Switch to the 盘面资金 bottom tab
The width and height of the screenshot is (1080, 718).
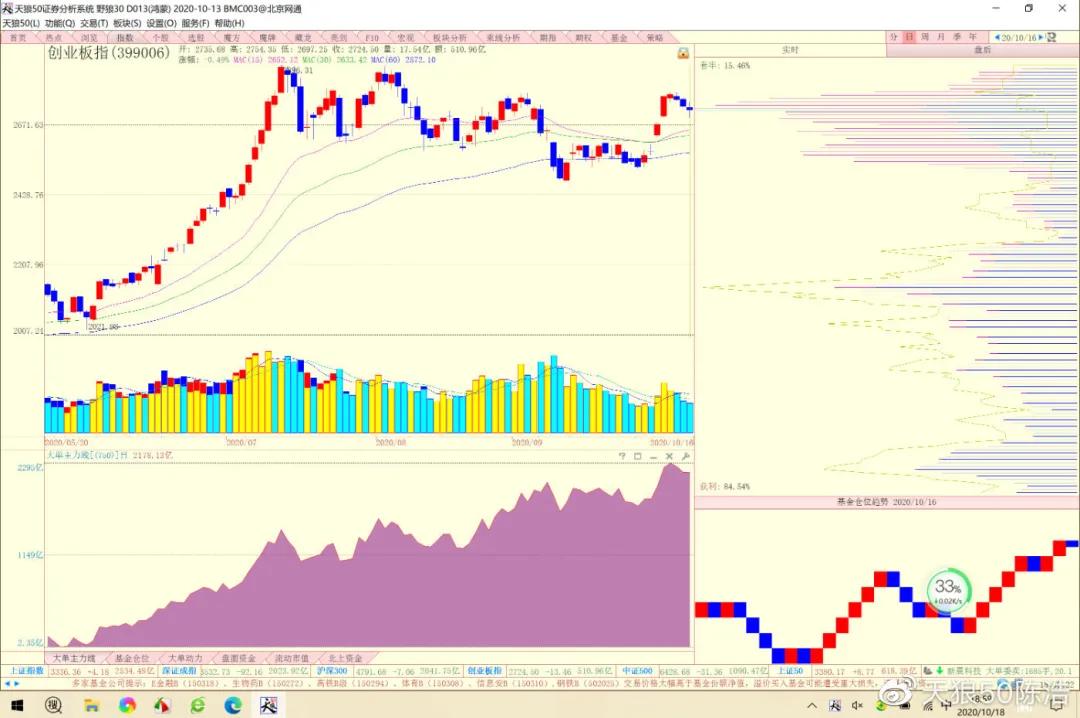pyautogui.click(x=238, y=658)
